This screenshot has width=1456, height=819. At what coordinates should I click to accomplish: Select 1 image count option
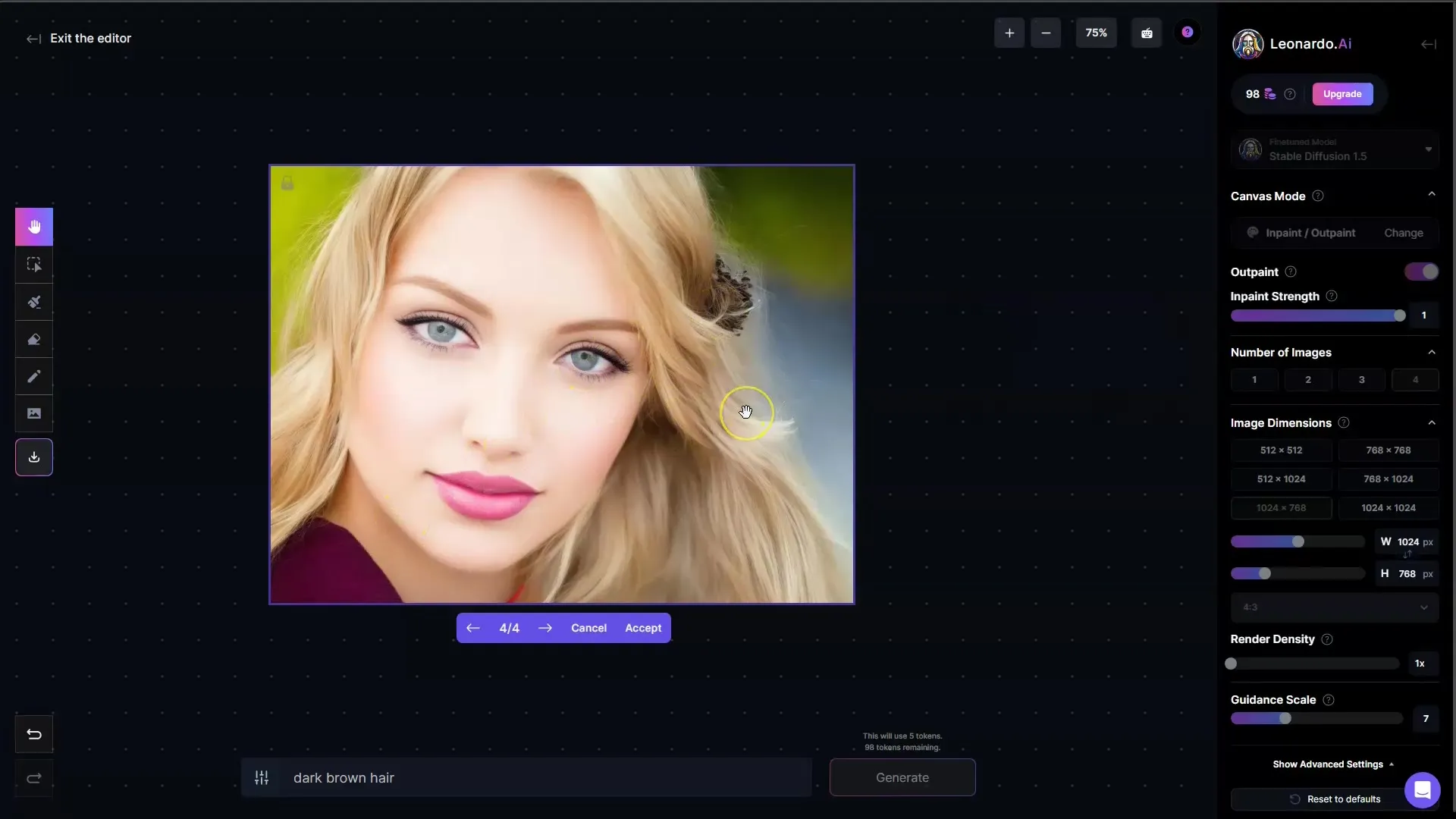(x=1254, y=379)
